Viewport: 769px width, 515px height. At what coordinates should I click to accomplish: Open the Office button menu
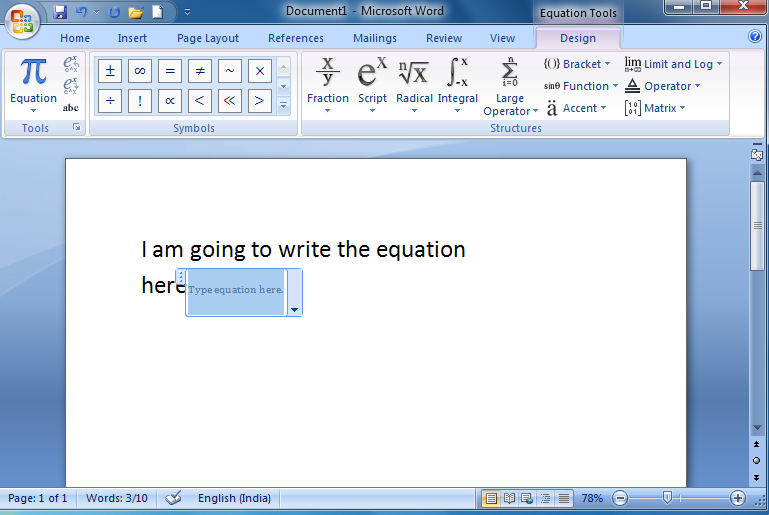tap(22, 22)
